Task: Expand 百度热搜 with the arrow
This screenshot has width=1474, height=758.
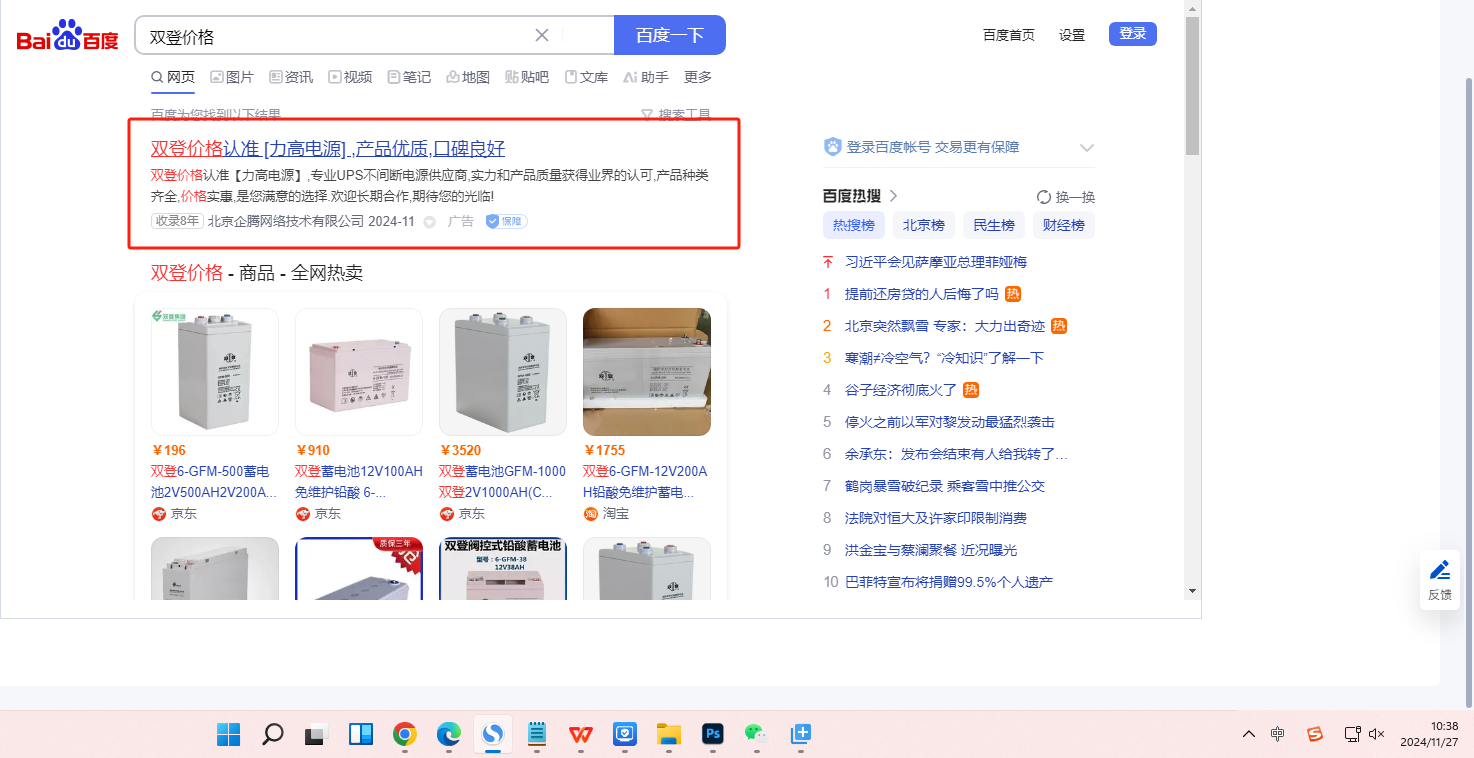Action: (x=894, y=196)
